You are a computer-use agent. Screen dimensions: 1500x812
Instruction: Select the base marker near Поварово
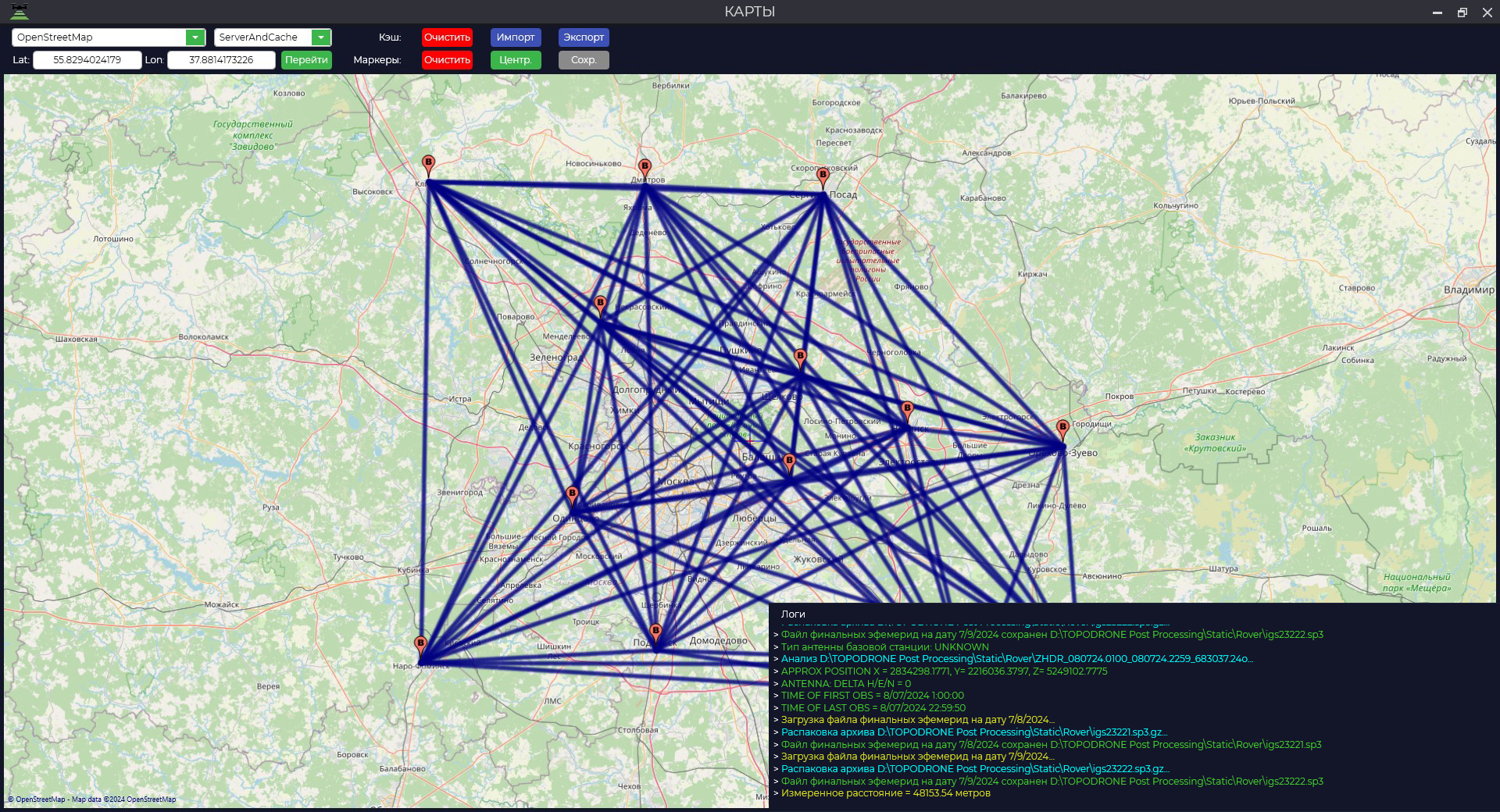coord(600,304)
